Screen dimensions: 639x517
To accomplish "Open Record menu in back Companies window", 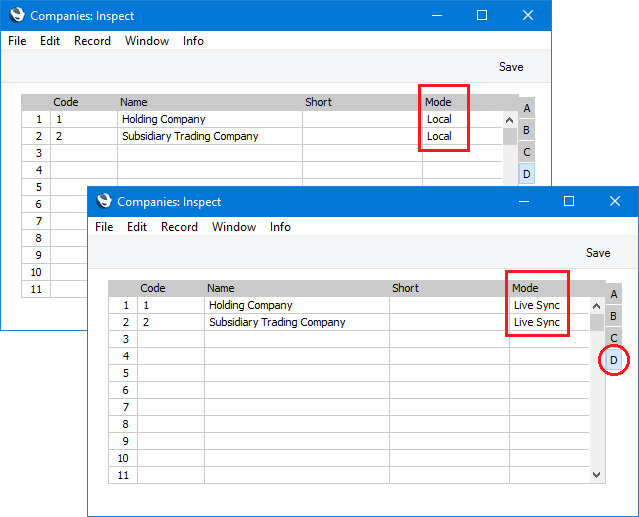I will (93, 41).
